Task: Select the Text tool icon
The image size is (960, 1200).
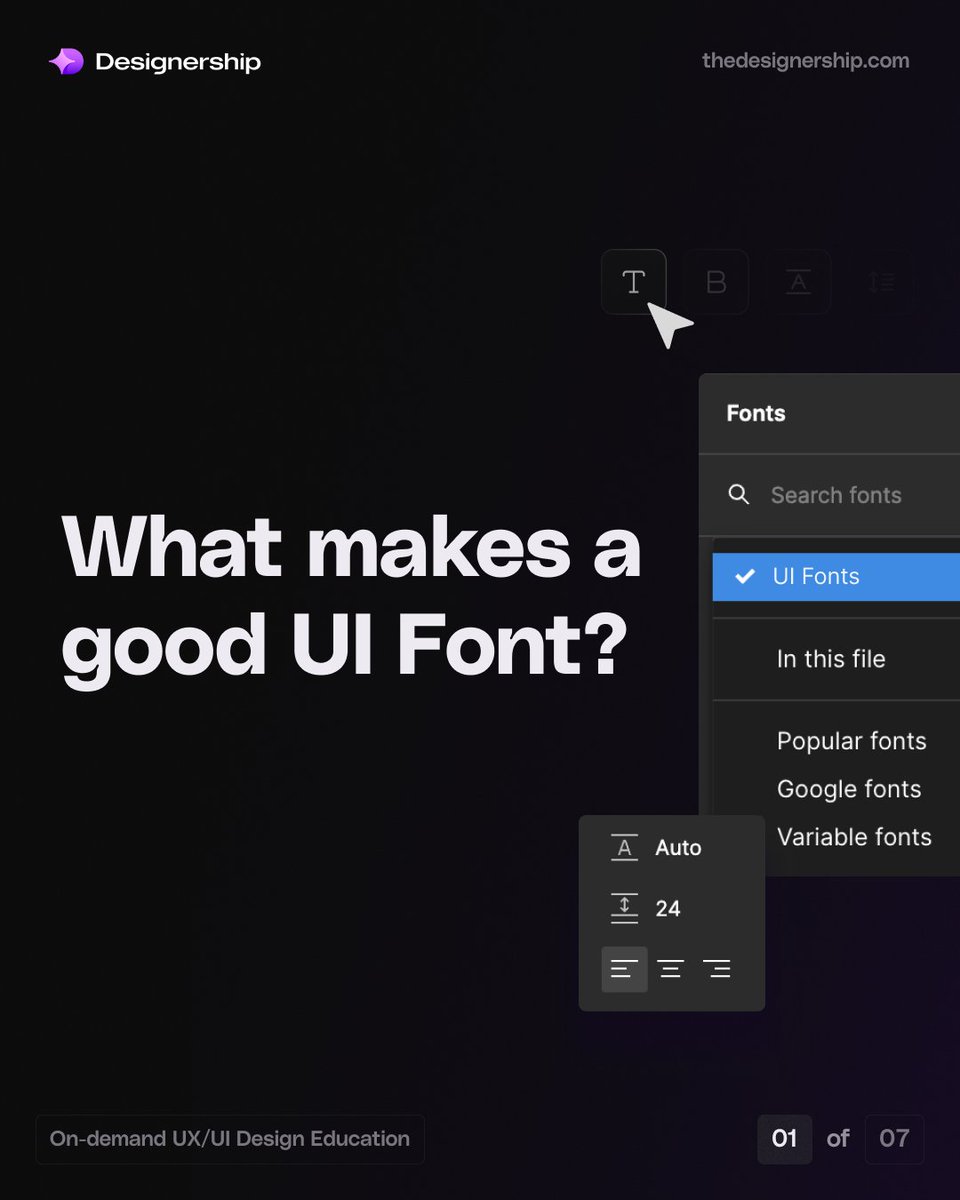Action: click(633, 282)
